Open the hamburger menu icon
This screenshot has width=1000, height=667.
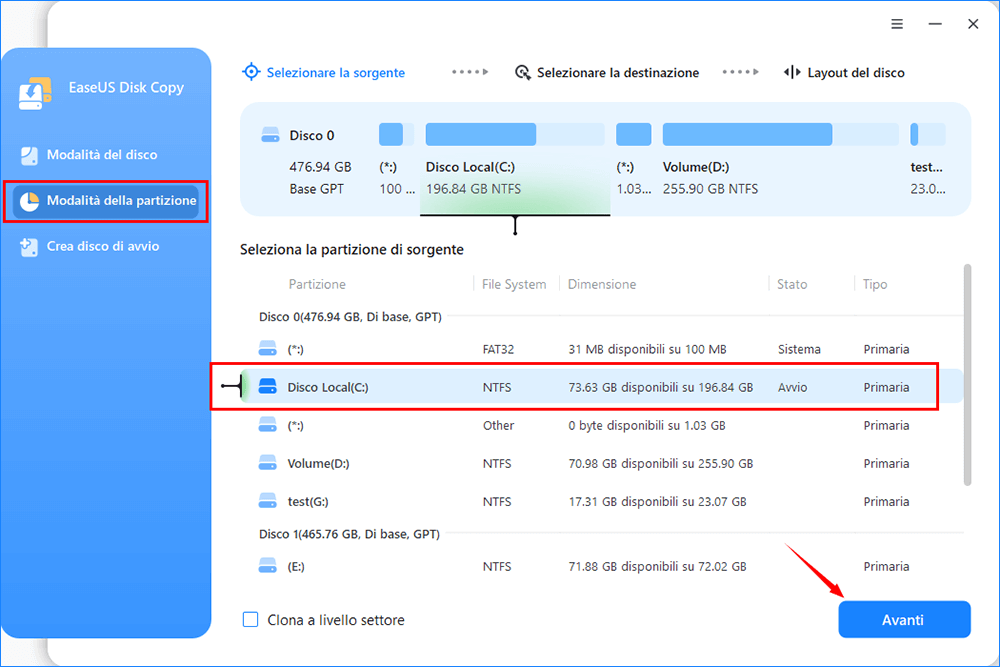point(897,24)
